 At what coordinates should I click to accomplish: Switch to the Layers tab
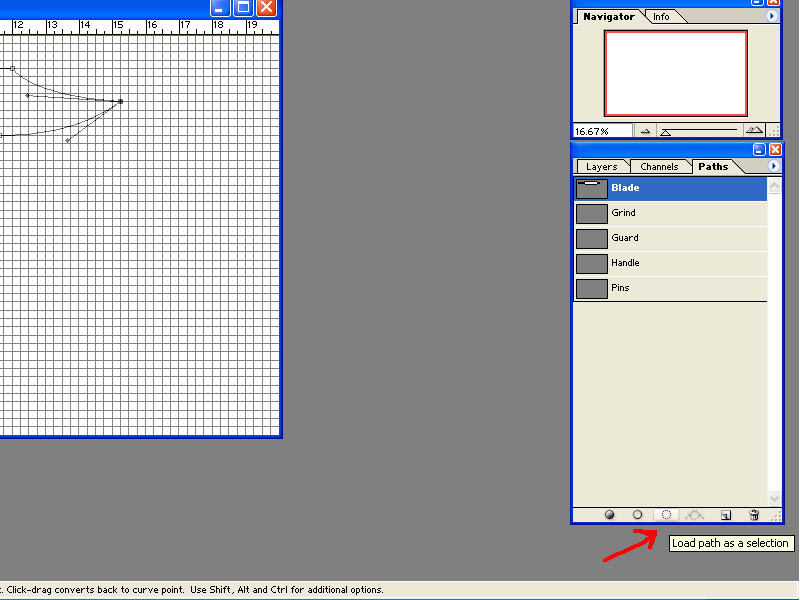pyautogui.click(x=602, y=167)
